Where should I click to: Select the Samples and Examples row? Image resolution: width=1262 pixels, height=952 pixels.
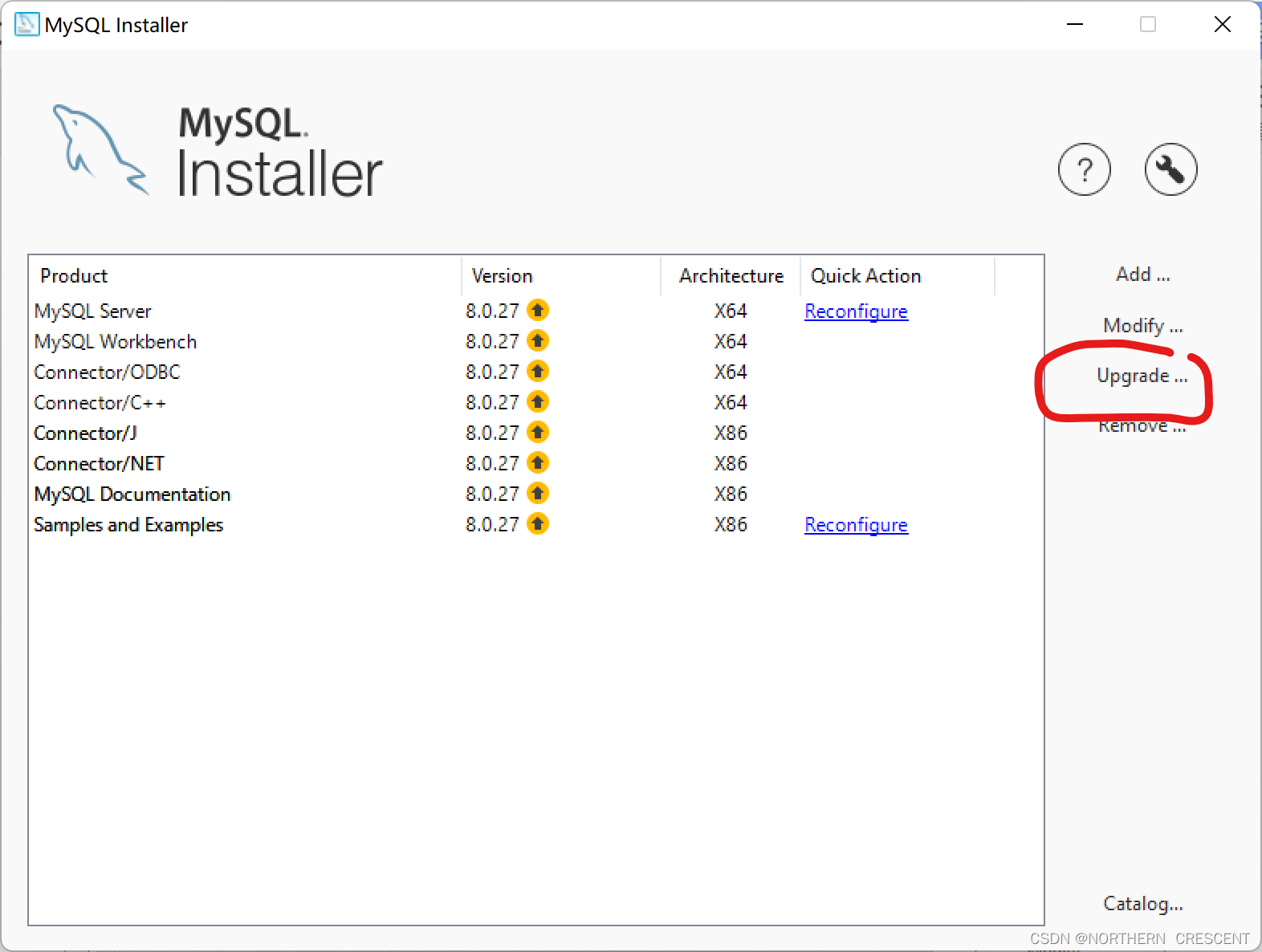pyautogui.click(x=536, y=524)
